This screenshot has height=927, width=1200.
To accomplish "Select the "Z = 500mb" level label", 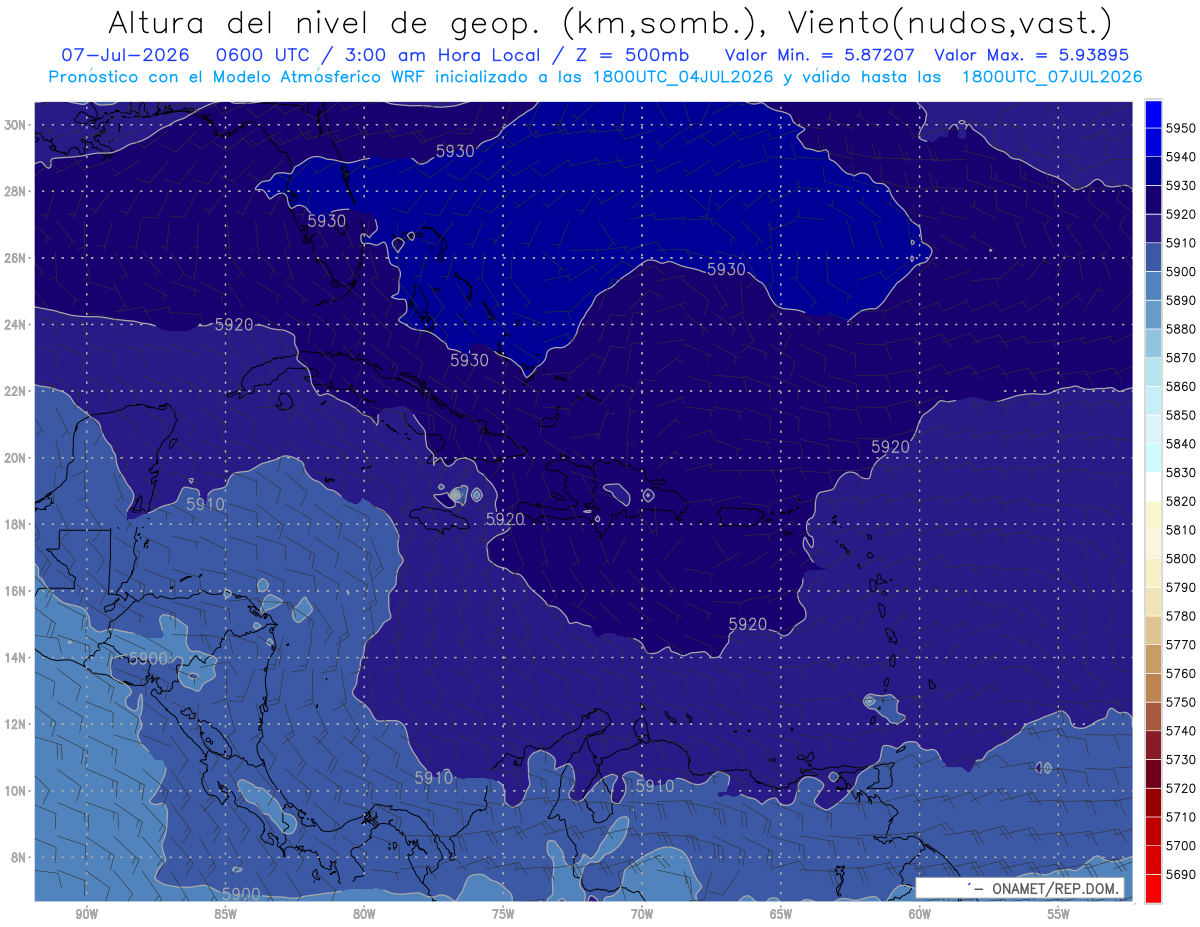I will tap(632, 55).
